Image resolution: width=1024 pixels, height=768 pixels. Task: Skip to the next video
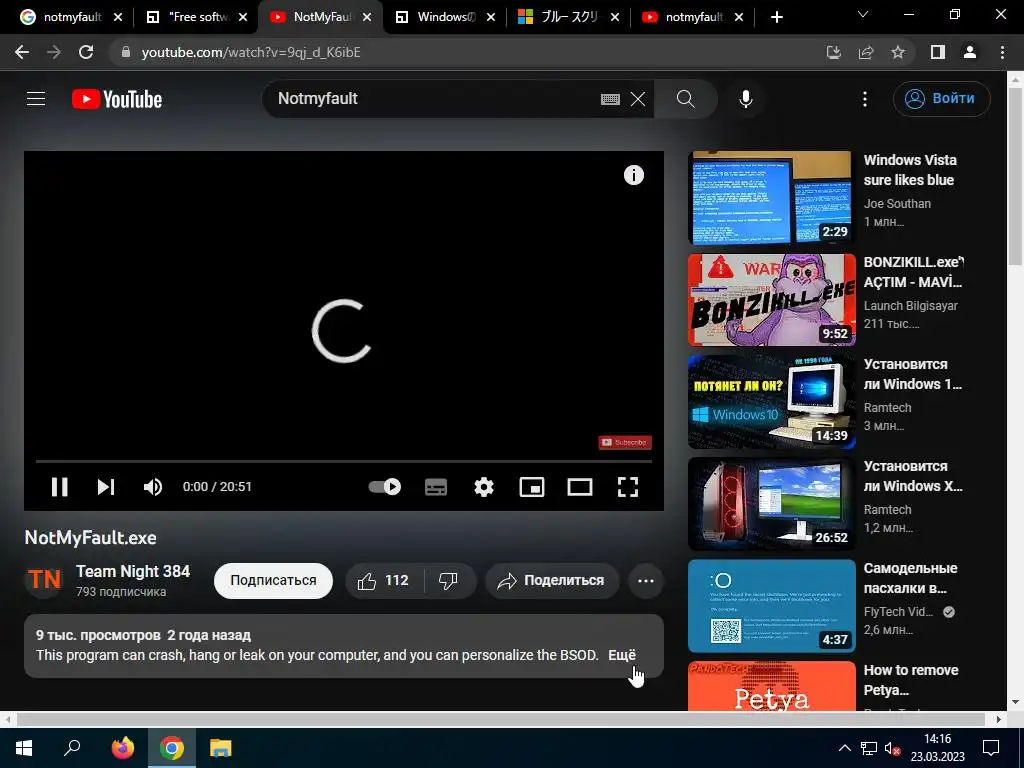point(106,487)
